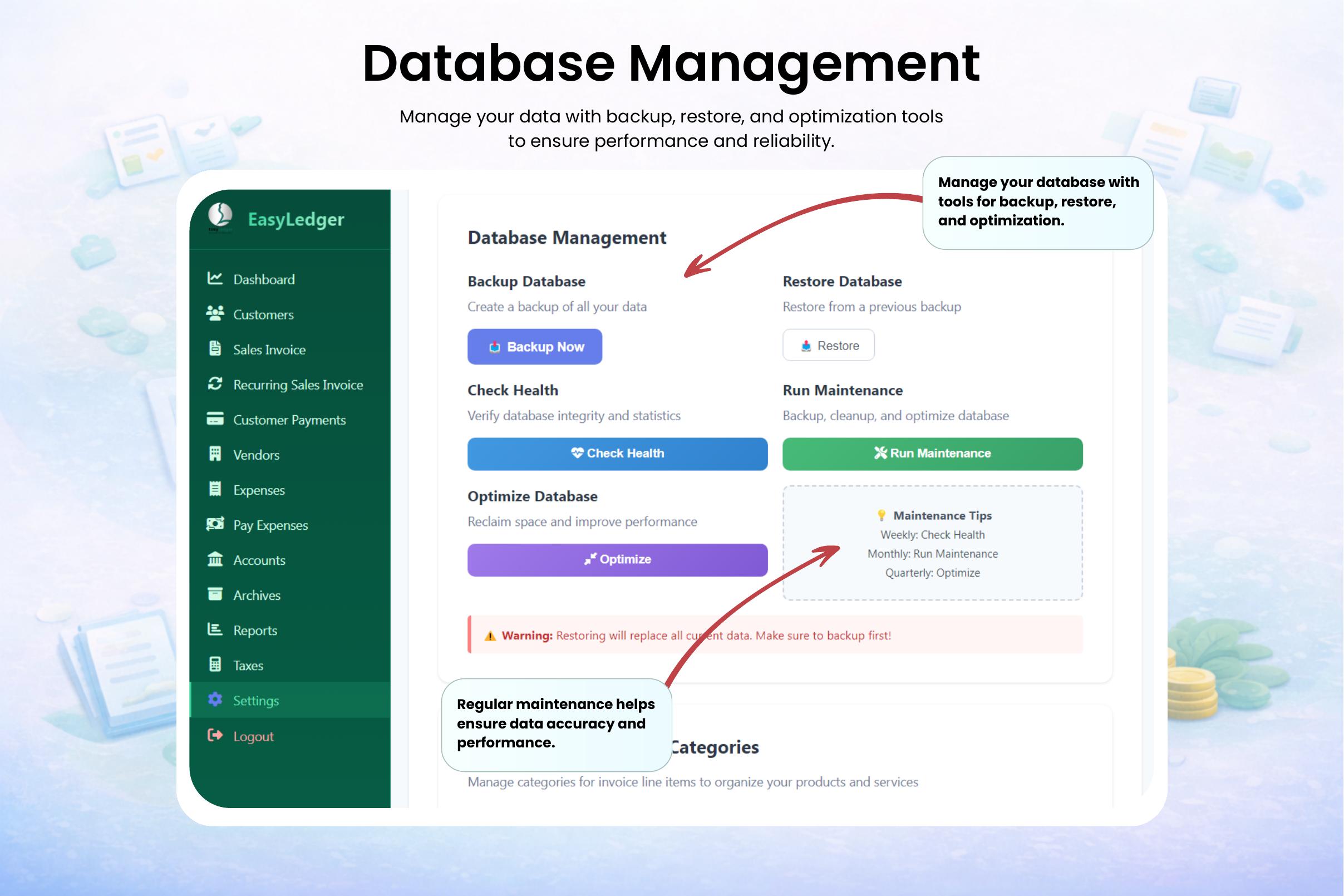Click the Pay Expenses money icon
This screenshot has width=1344, height=896.
click(215, 524)
